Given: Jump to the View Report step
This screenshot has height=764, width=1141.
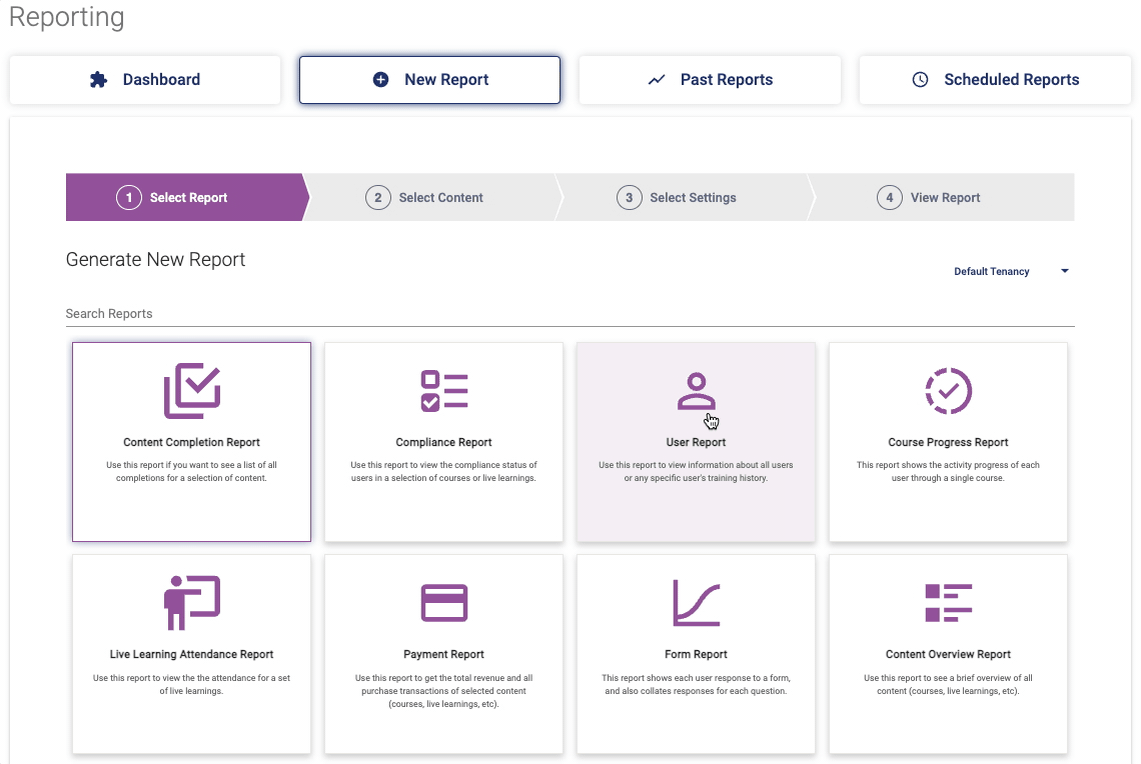Looking at the screenshot, I should [941, 197].
